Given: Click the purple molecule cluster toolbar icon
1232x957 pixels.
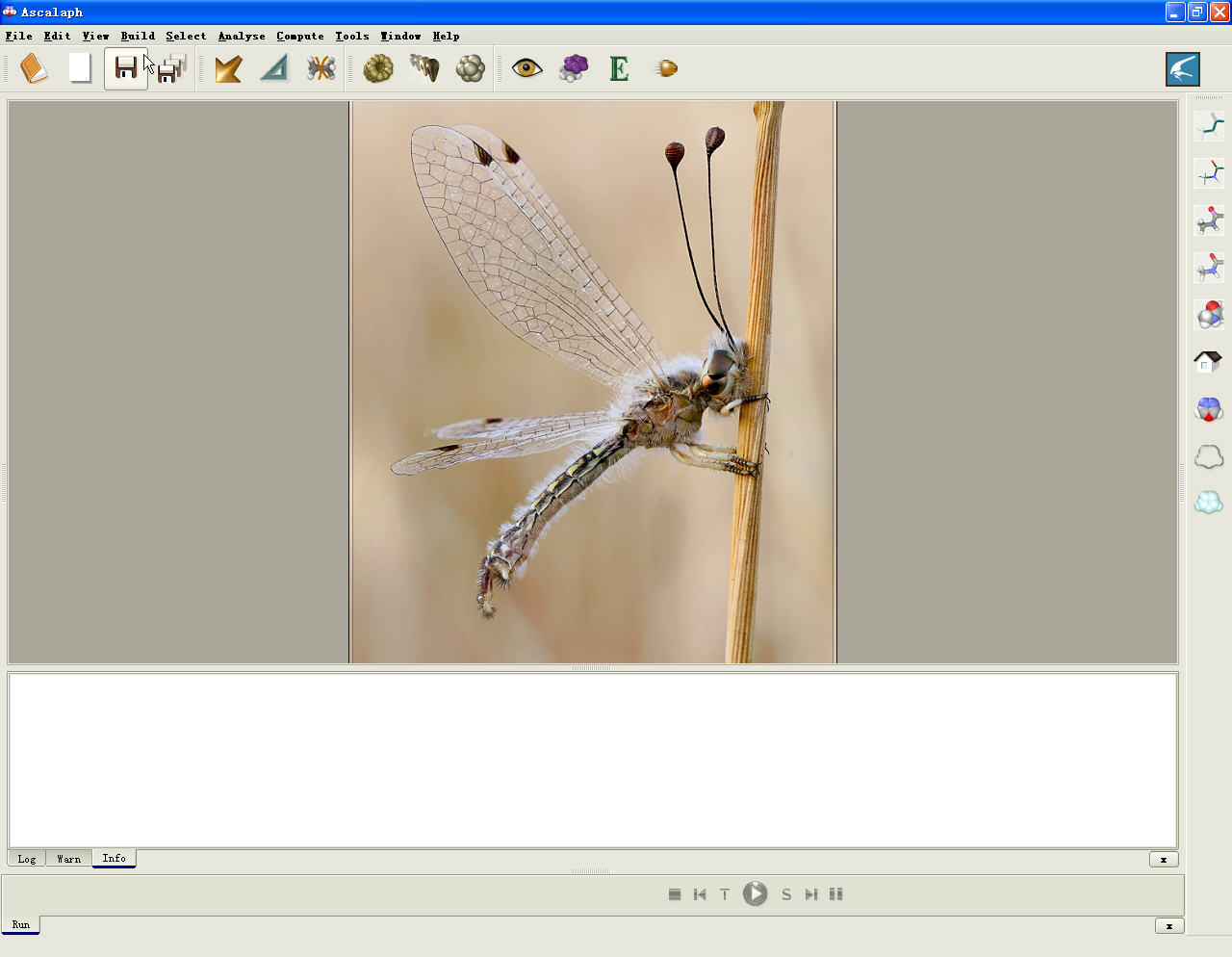Looking at the screenshot, I should 574,68.
